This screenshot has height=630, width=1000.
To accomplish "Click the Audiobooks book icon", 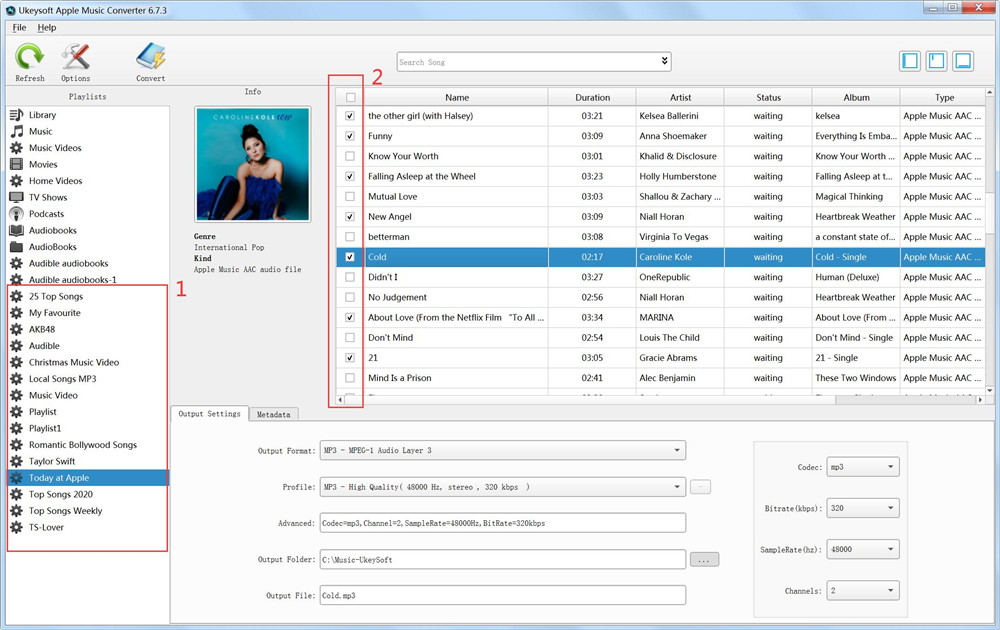I will pyautogui.click(x=17, y=231).
